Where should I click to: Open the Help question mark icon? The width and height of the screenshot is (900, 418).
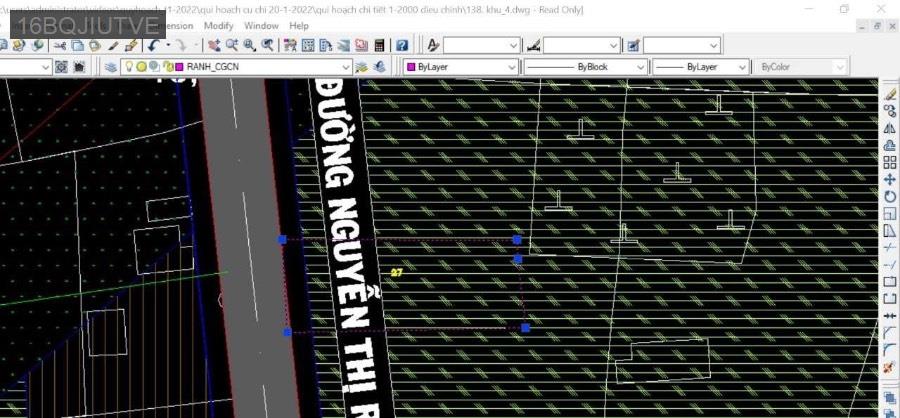click(x=401, y=45)
